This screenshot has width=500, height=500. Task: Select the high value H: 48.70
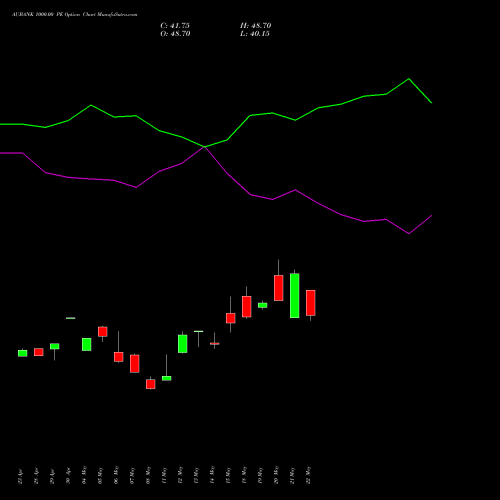(255, 26)
